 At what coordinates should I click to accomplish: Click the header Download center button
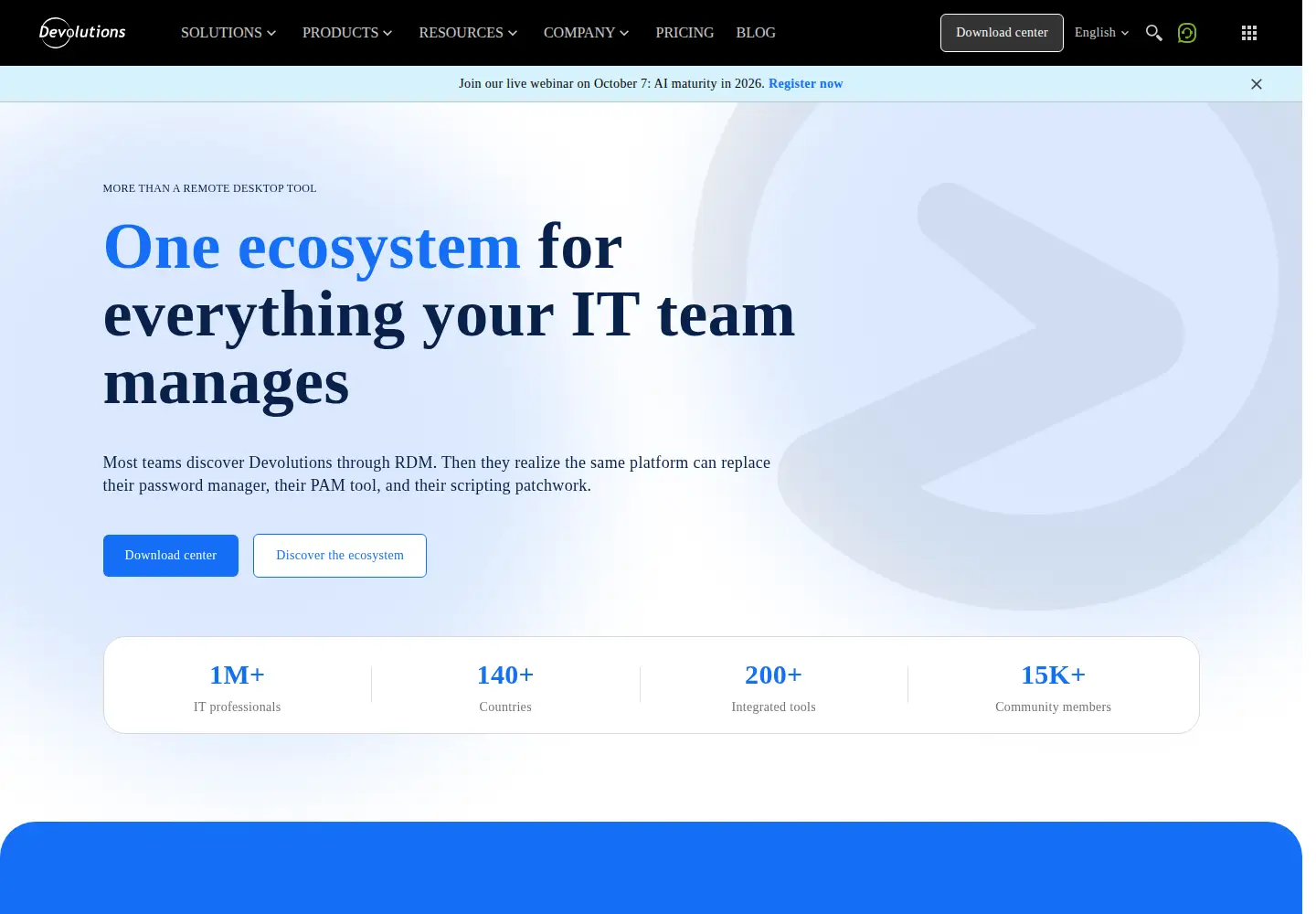click(1002, 33)
